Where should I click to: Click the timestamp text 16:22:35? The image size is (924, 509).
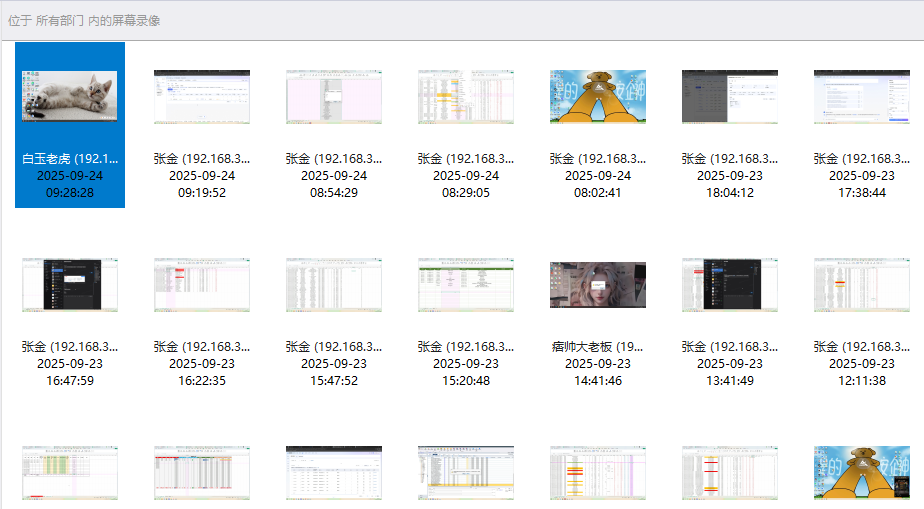[x=202, y=381]
